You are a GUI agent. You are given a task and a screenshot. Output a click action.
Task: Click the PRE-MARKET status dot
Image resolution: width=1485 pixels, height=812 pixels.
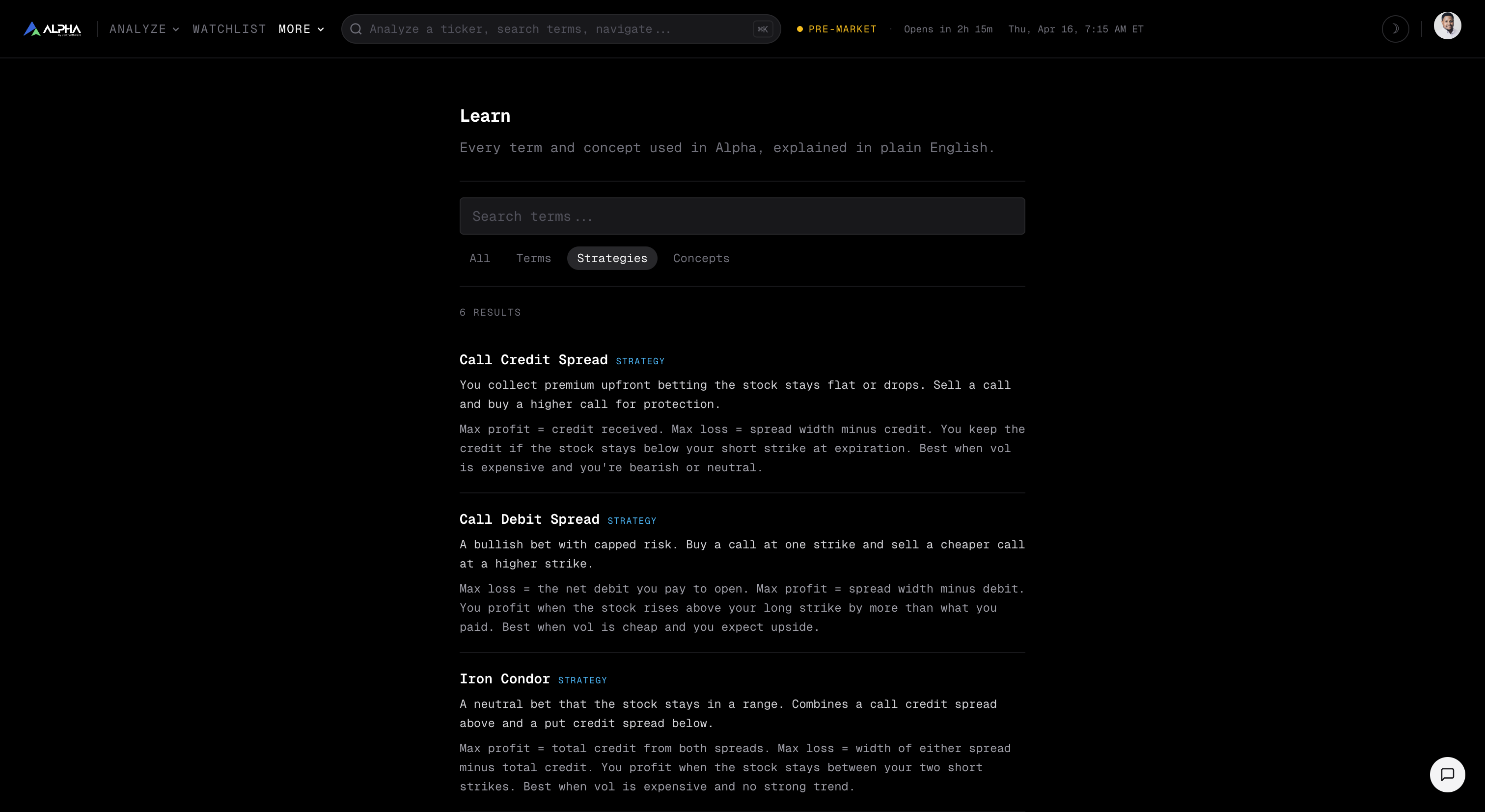[x=799, y=29]
